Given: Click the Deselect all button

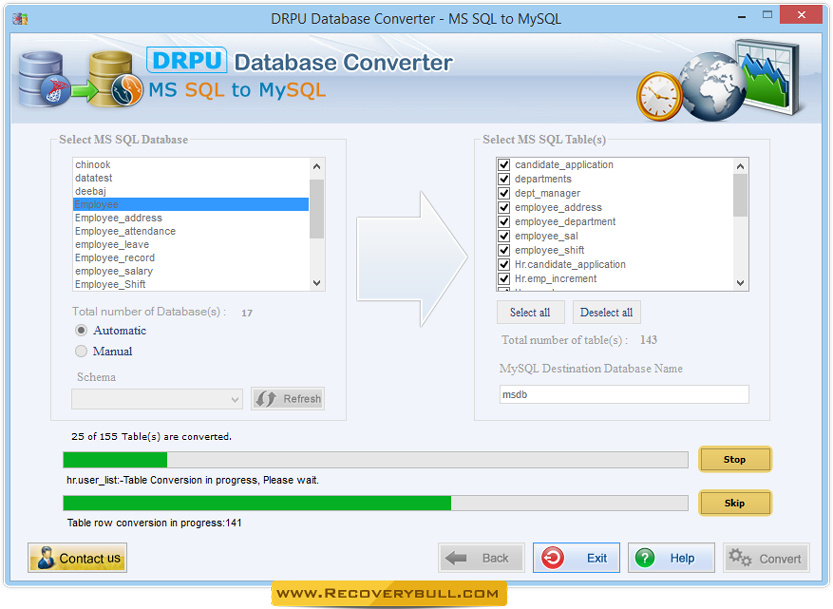Looking at the screenshot, I should coord(606,312).
